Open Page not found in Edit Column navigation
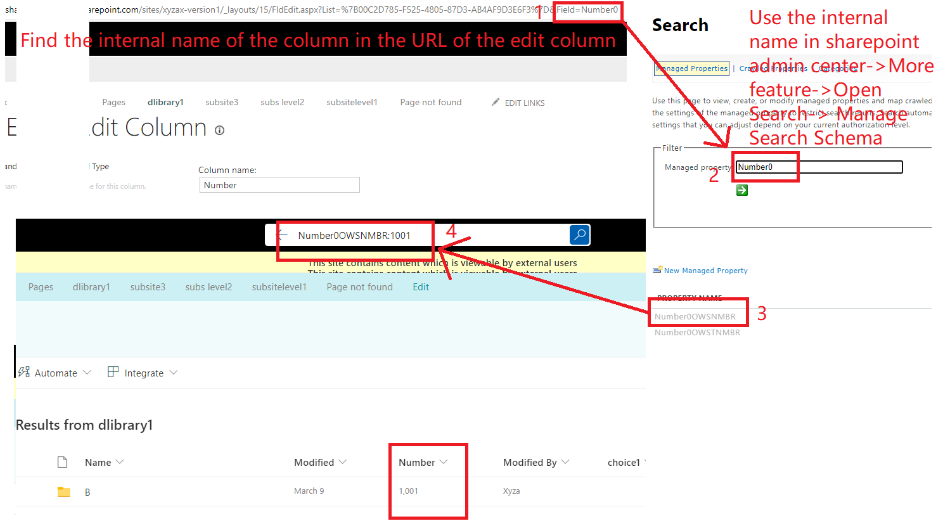 pos(431,103)
